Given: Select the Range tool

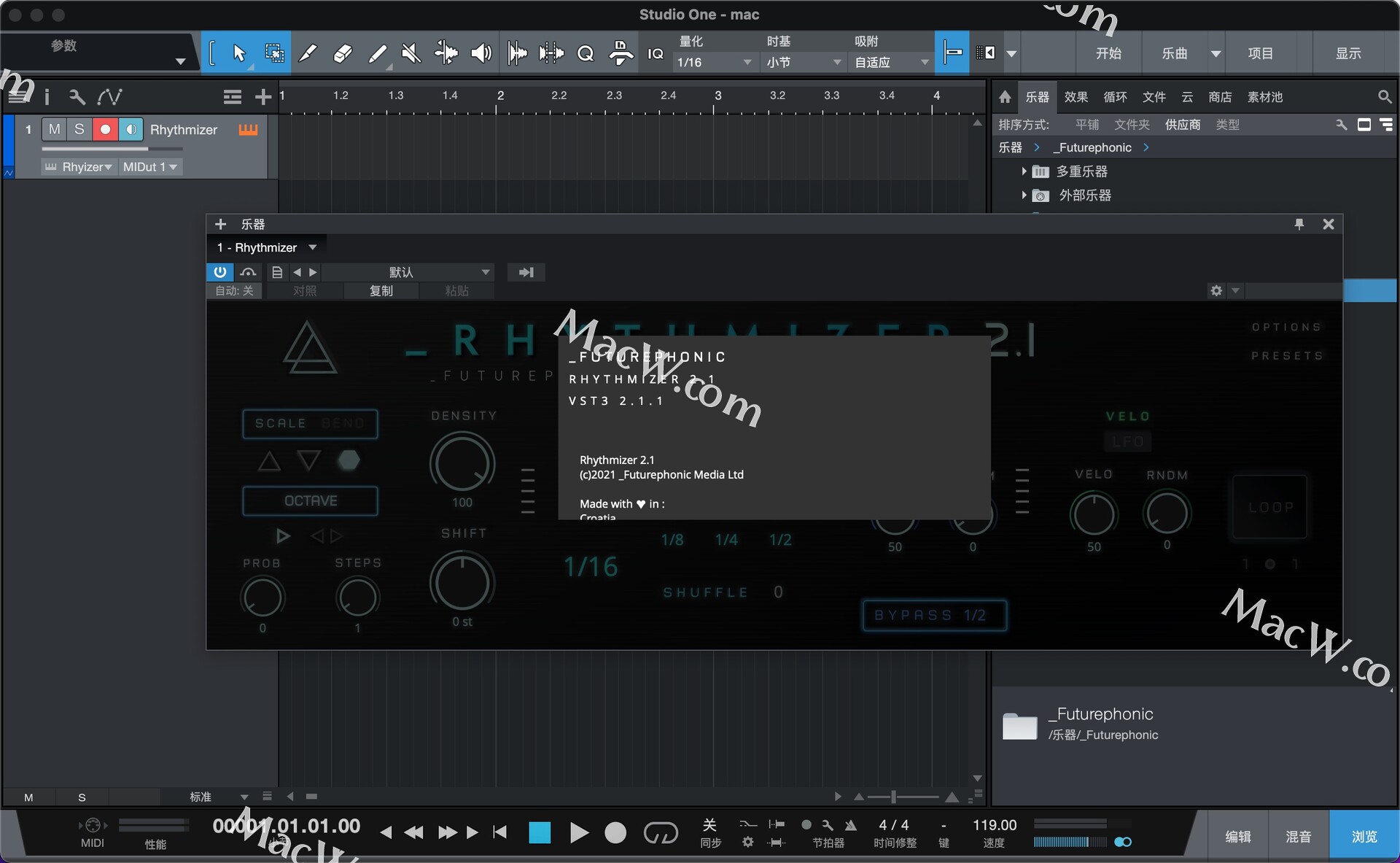Looking at the screenshot, I should [274, 53].
